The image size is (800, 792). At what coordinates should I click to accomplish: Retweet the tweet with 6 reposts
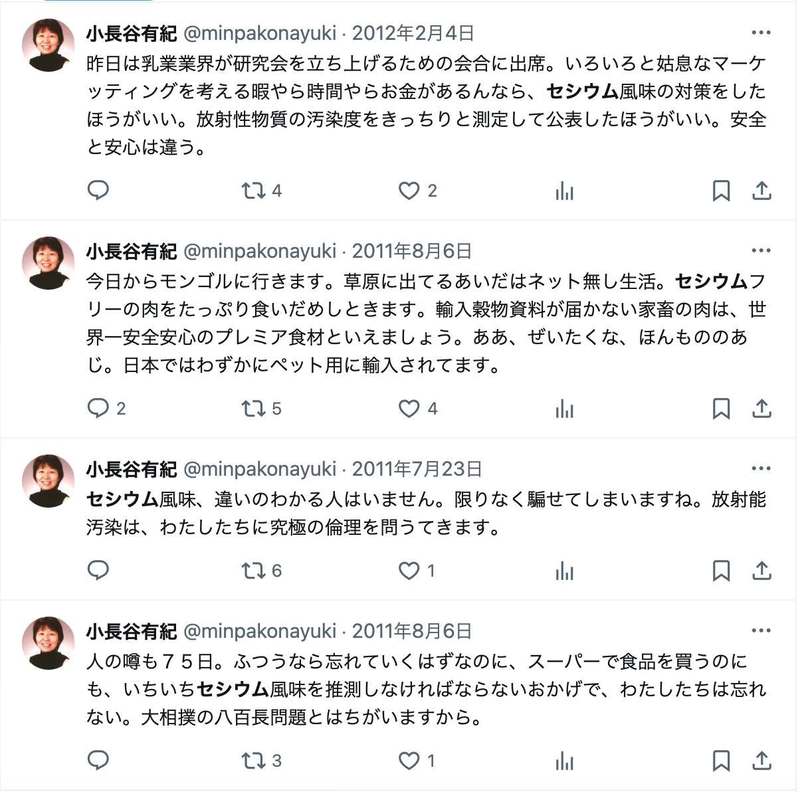point(254,571)
